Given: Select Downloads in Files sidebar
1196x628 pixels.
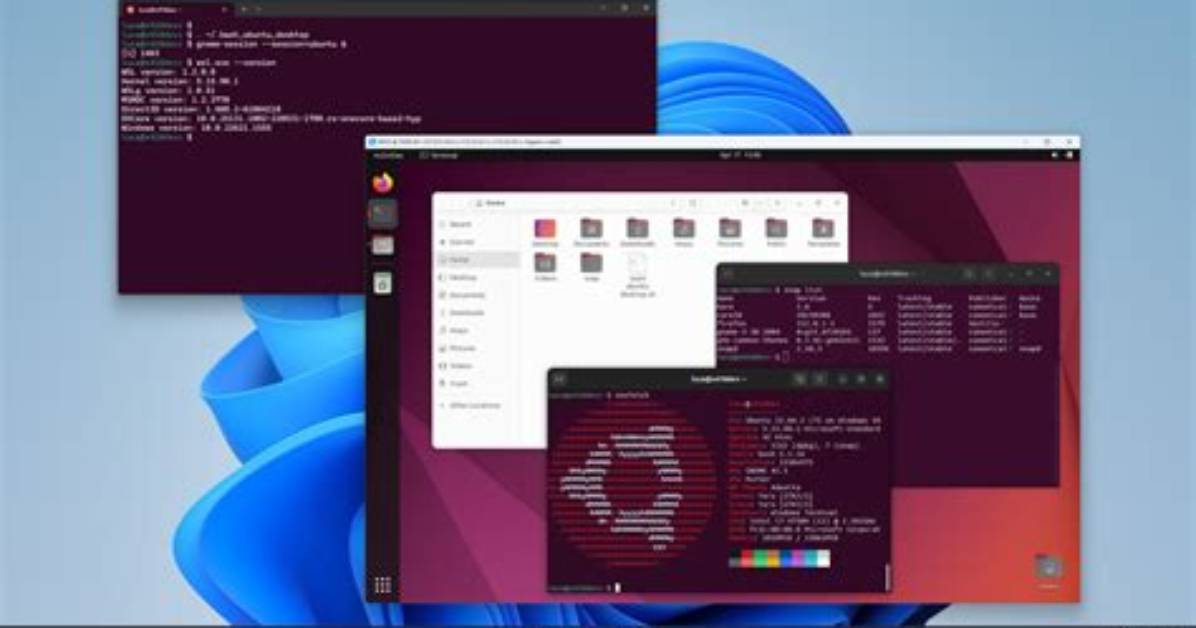Looking at the screenshot, I should [x=477, y=313].
